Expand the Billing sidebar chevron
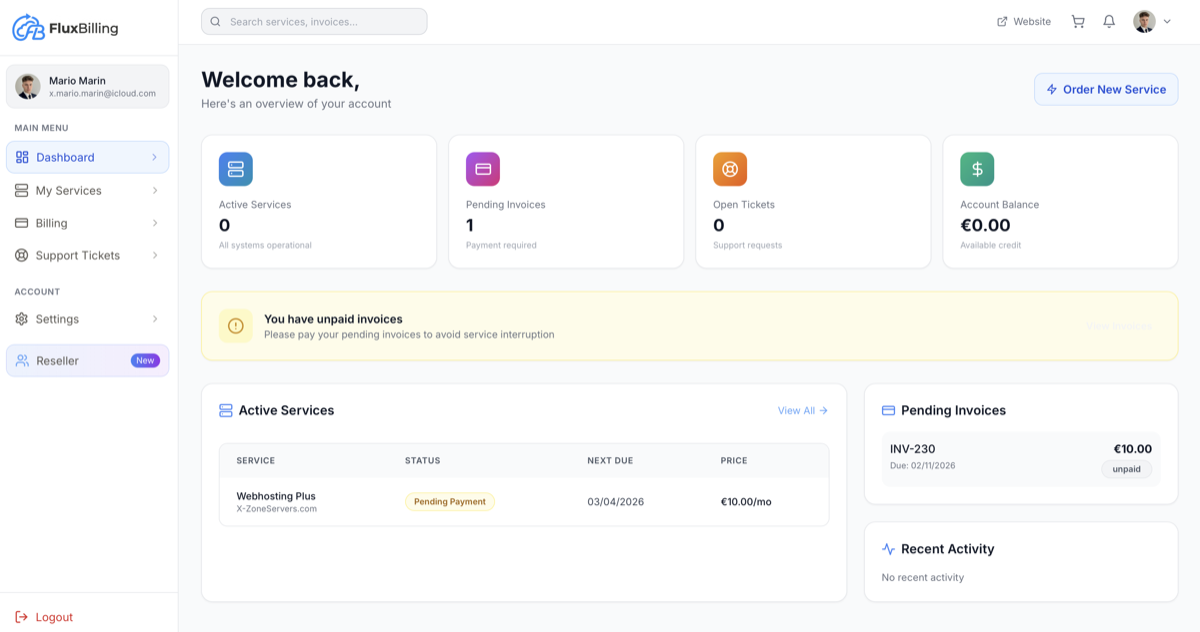 point(154,223)
